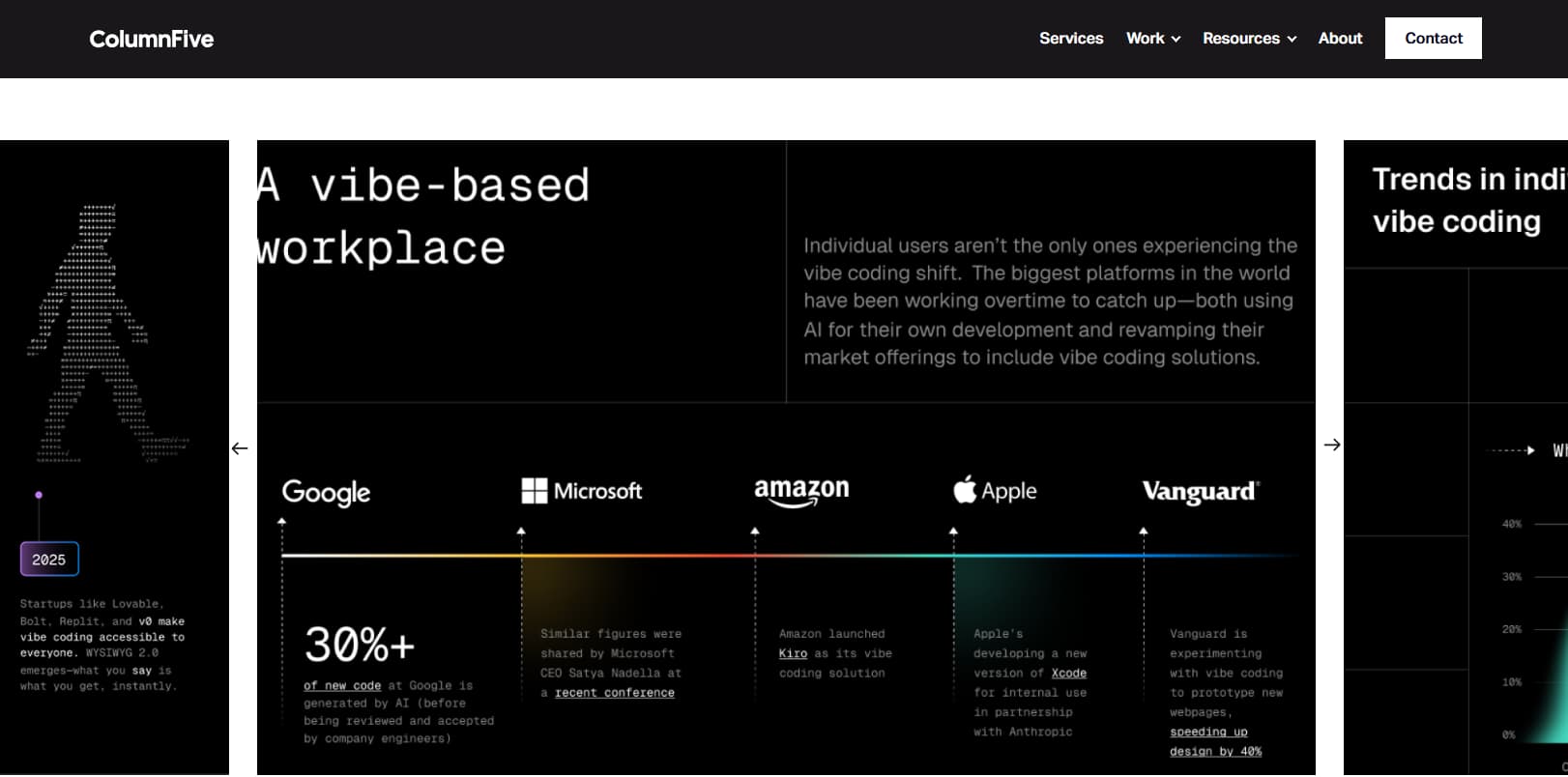The image size is (1568, 777).
Task: Click the ASCII walking figure image
Action: point(106,333)
